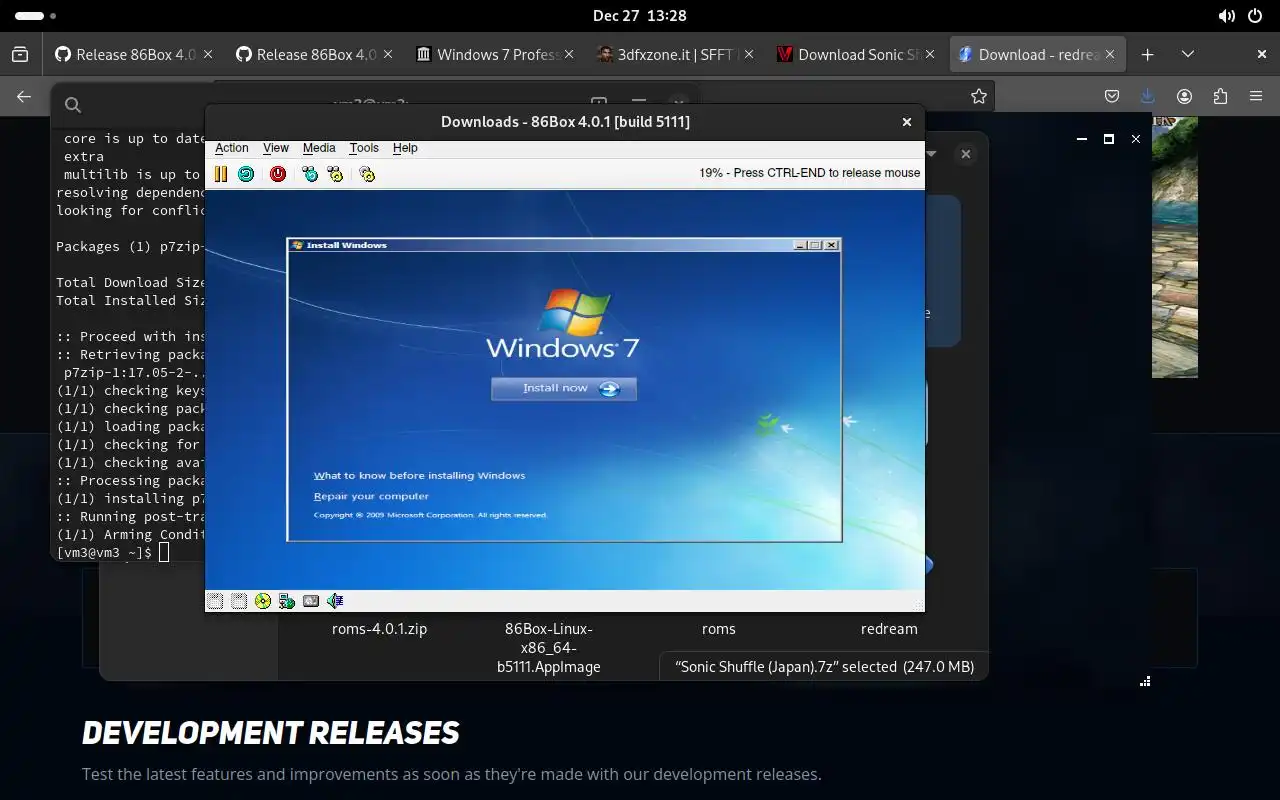The height and width of the screenshot is (800, 1280).
Task: Send Ctrl+Alt+Del using the toolbar icon
Action: [310, 174]
